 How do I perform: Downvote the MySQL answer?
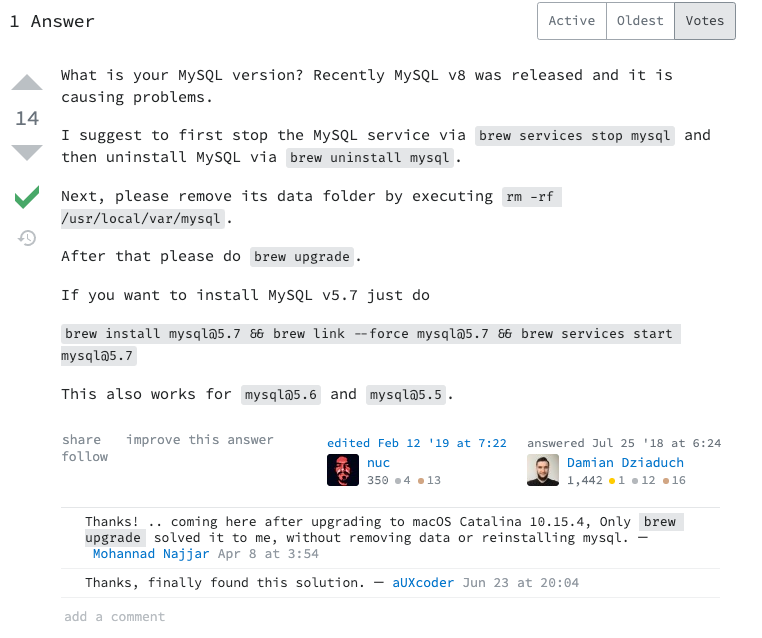(x=27, y=152)
